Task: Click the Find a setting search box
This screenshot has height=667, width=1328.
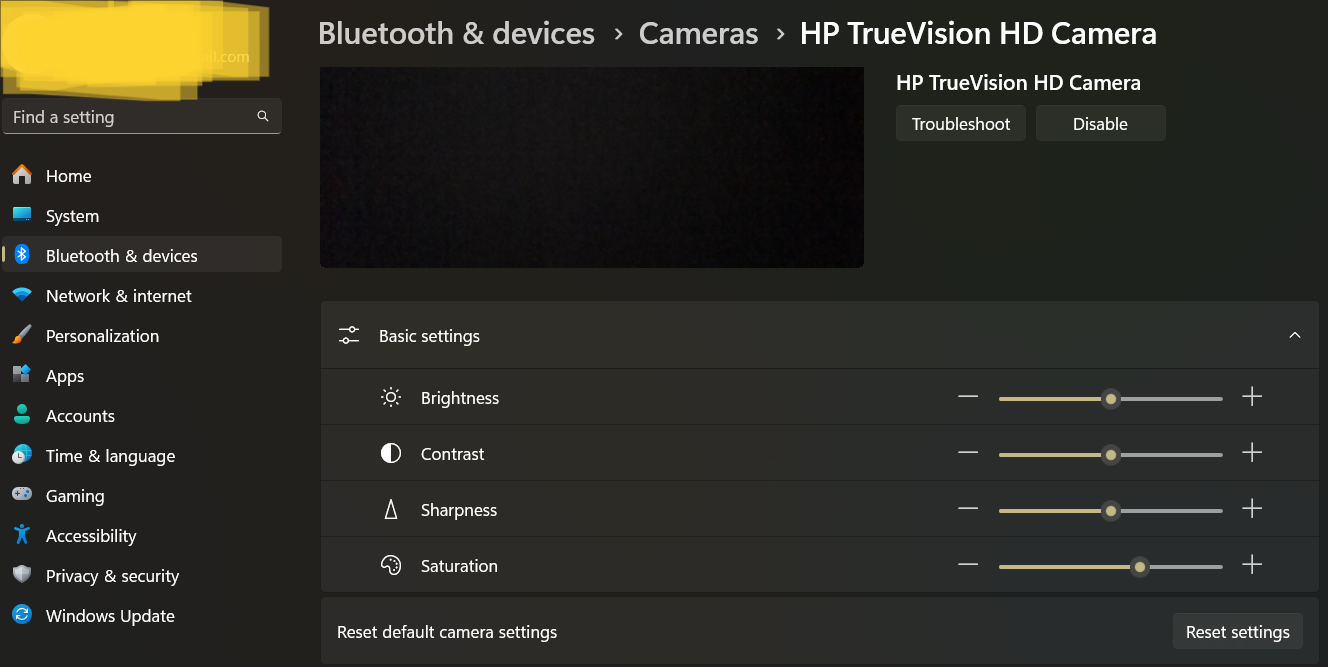Action: (142, 116)
